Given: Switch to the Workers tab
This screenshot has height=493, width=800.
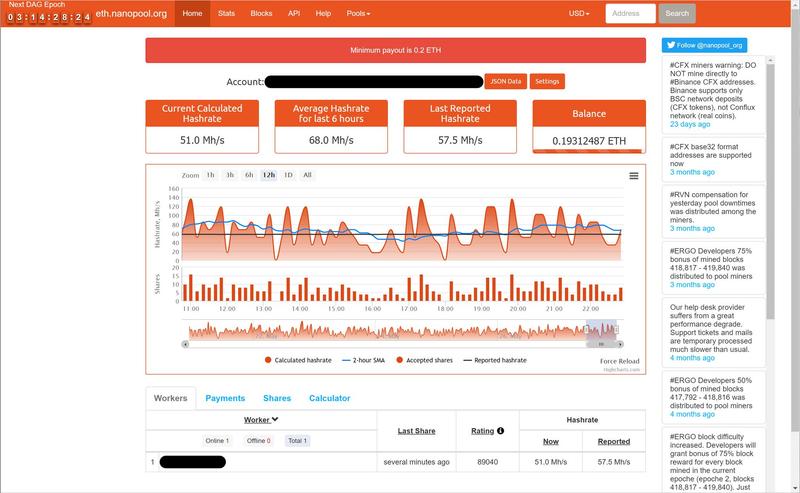Looking at the screenshot, I should (x=170, y=398).
